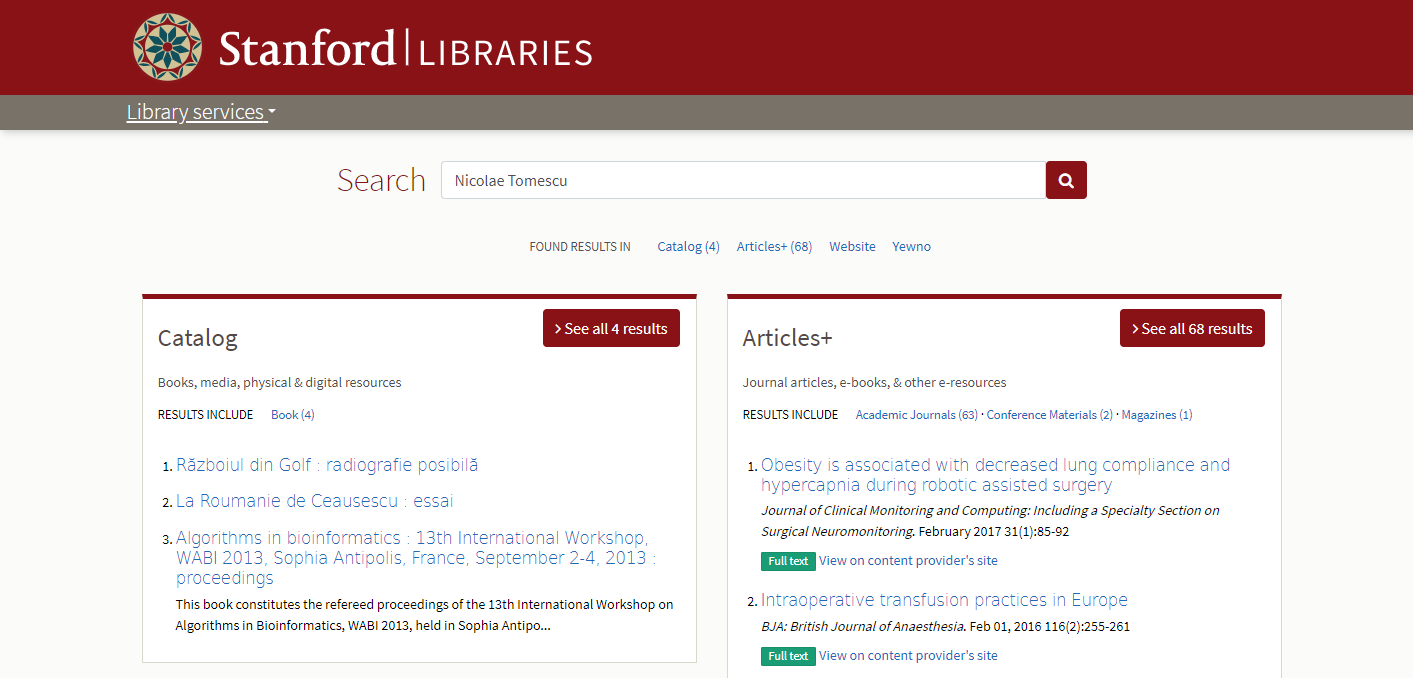
Task: Click the magnifying glass search button
Action: (1066, 180)
